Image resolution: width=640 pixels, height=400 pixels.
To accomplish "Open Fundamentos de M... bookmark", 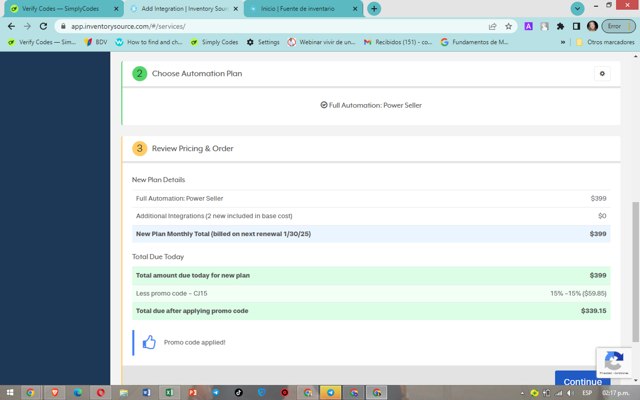I will tap(475, 42).
